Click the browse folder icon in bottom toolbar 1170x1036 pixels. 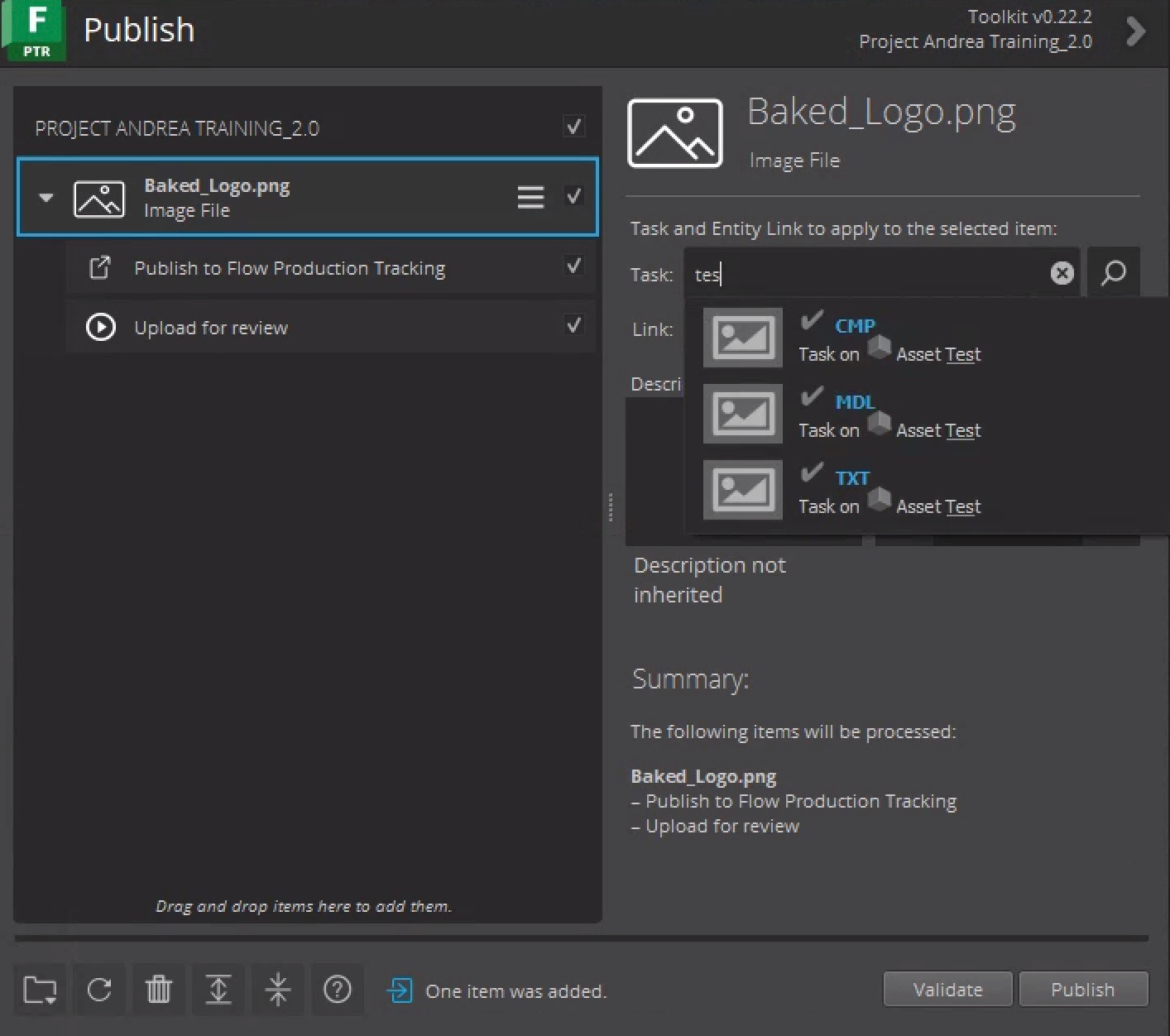40,989
